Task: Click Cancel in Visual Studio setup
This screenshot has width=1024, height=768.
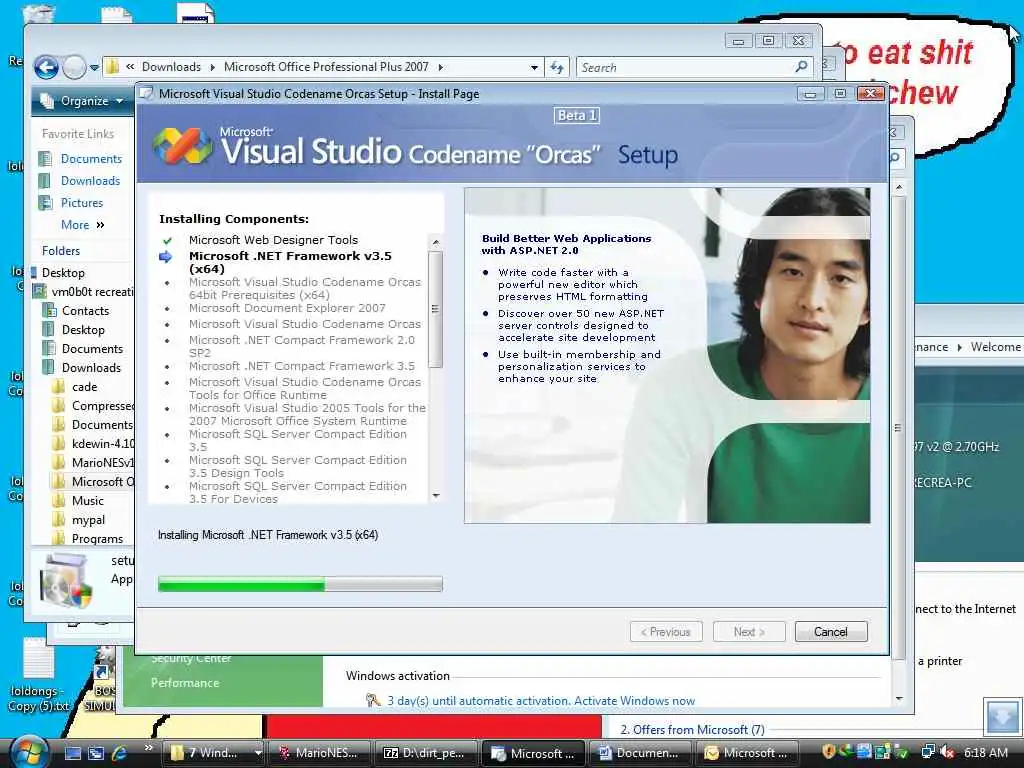Action: click(x=831, y=632)
